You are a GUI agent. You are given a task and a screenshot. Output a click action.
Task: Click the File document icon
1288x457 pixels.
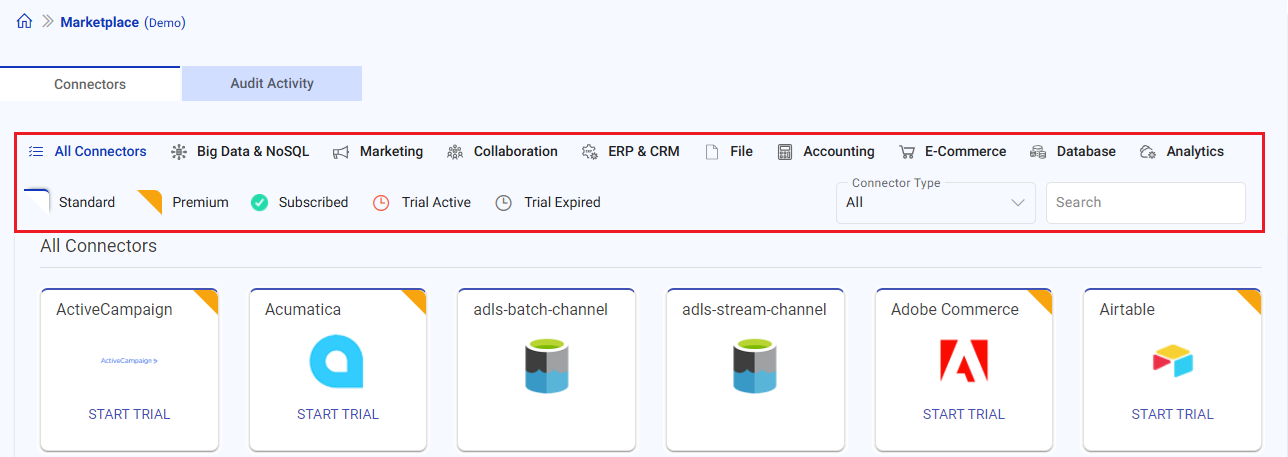click(x=712, y=152)
